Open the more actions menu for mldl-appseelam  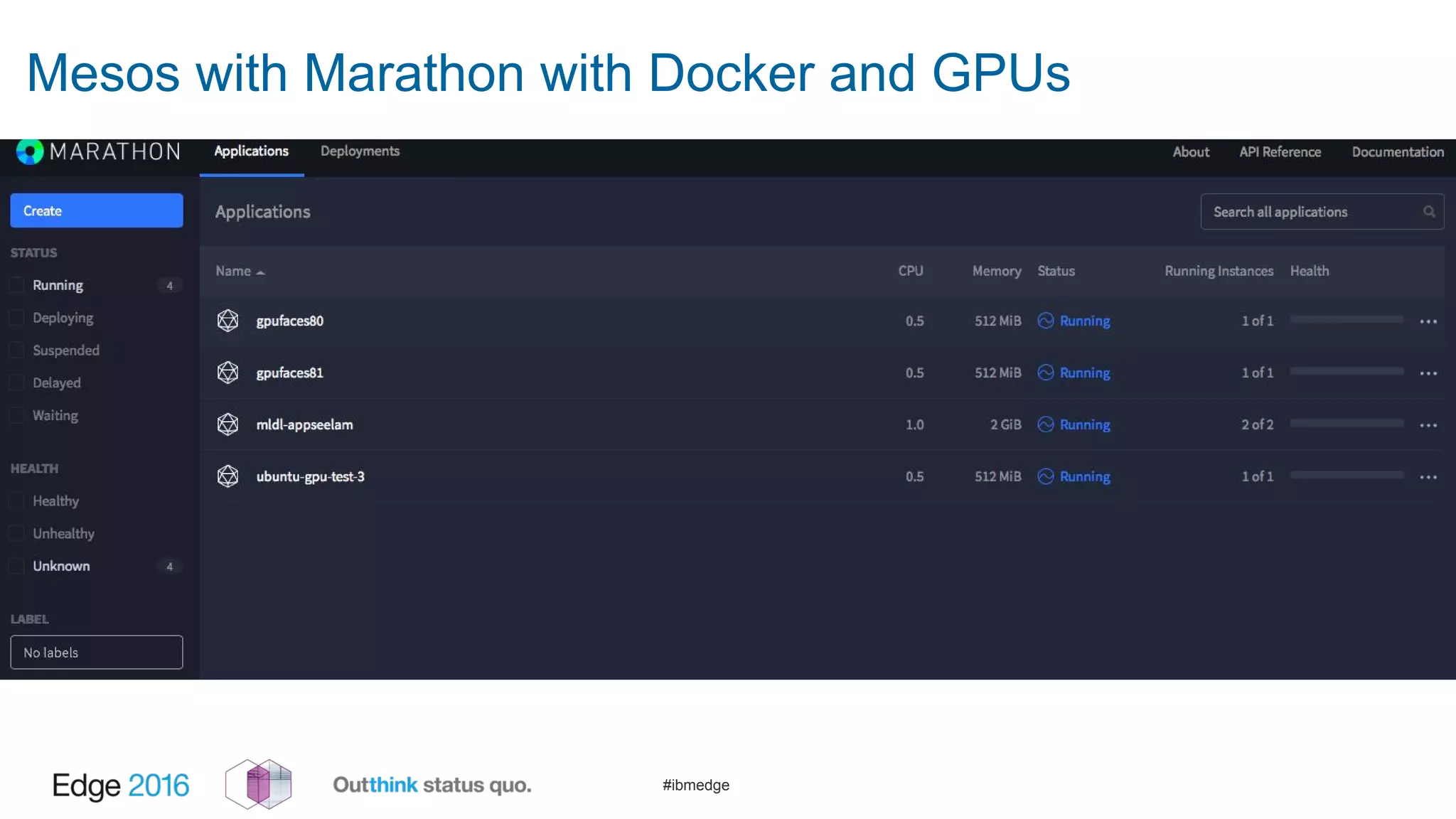(1428, 425)
